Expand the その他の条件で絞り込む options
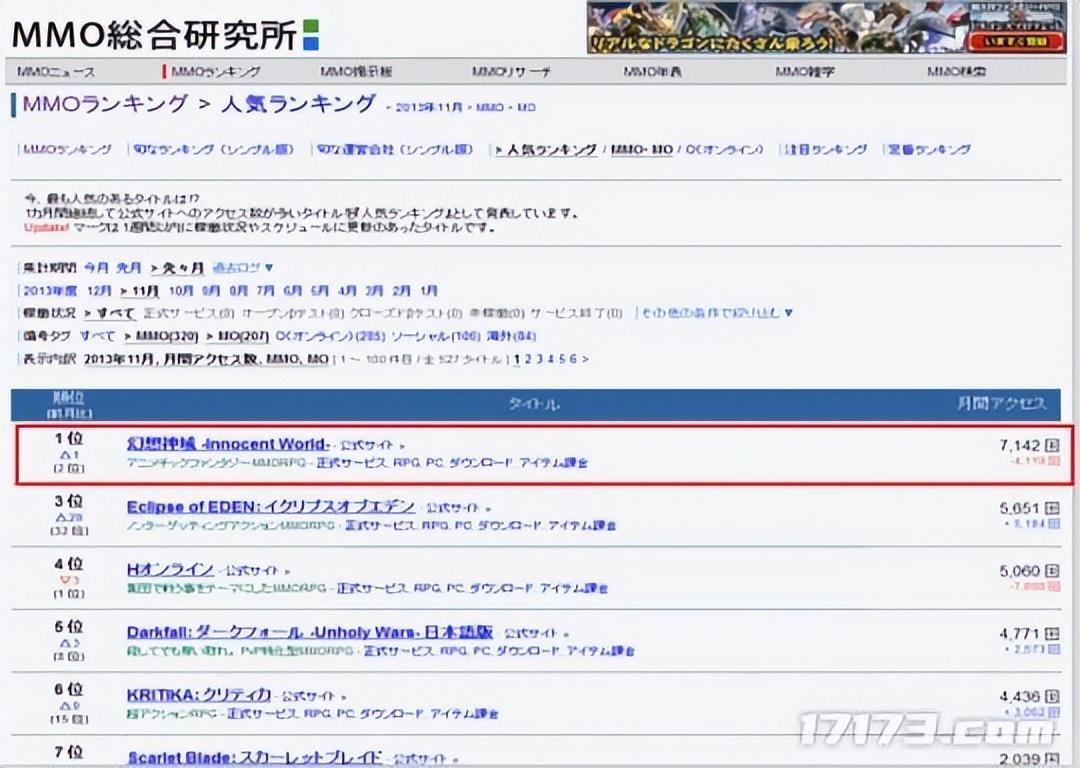 coord(715,313)
